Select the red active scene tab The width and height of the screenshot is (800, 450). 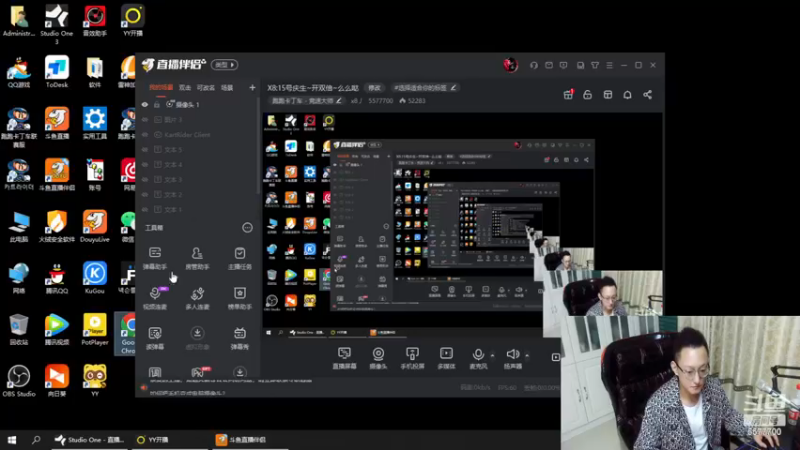coord(161,88)
